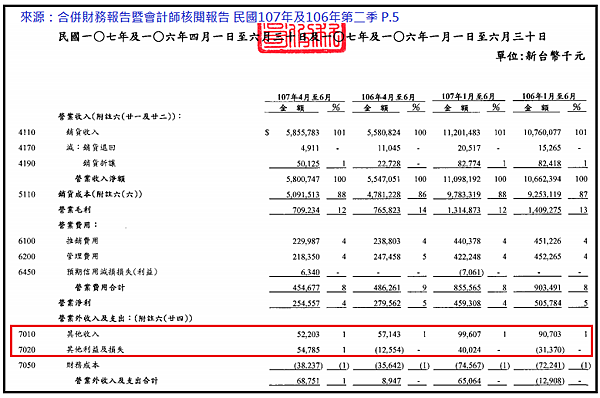
Task: Click non-operating total 68,751
Action: click(x=308, y=381)
